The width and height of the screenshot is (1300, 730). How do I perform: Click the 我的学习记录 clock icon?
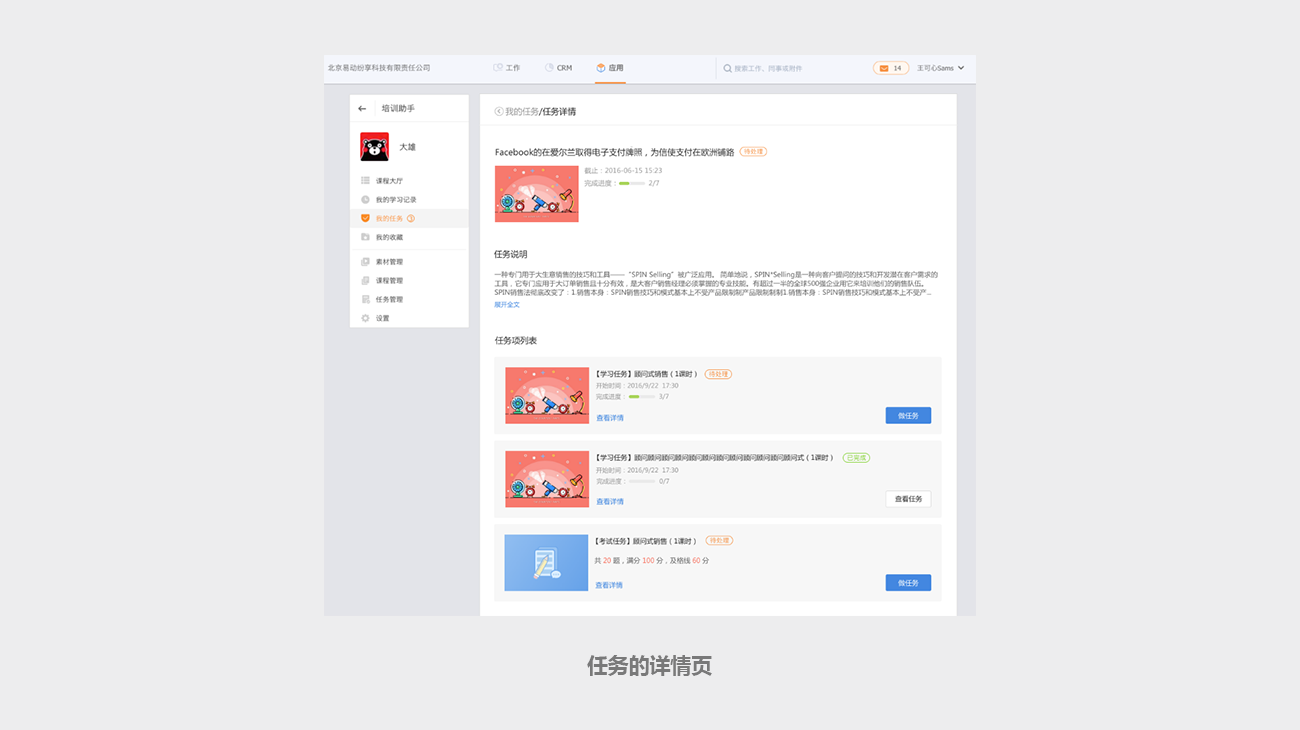[x=365, y=199]
